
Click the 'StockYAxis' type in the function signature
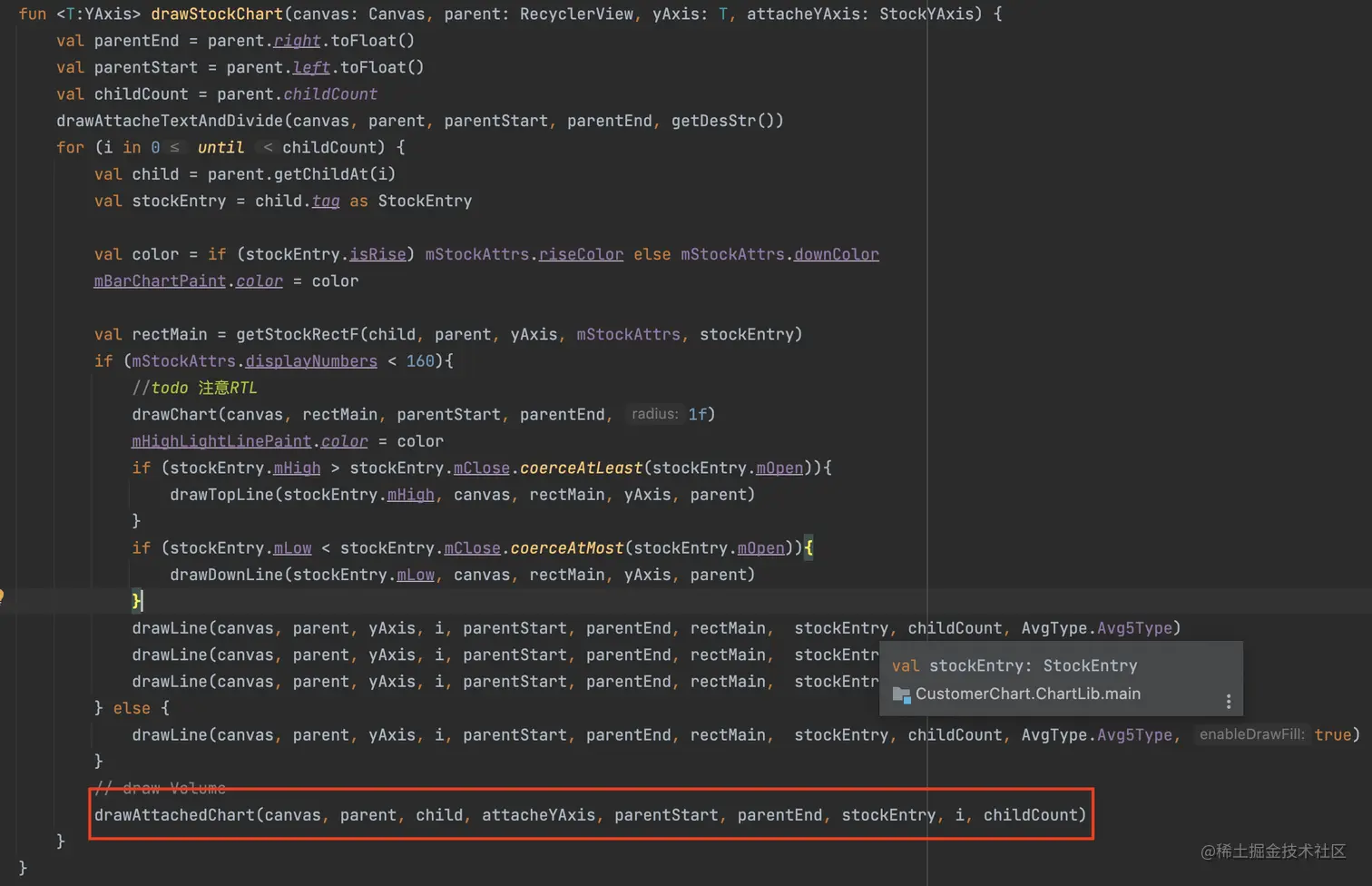tap(926, 14)
